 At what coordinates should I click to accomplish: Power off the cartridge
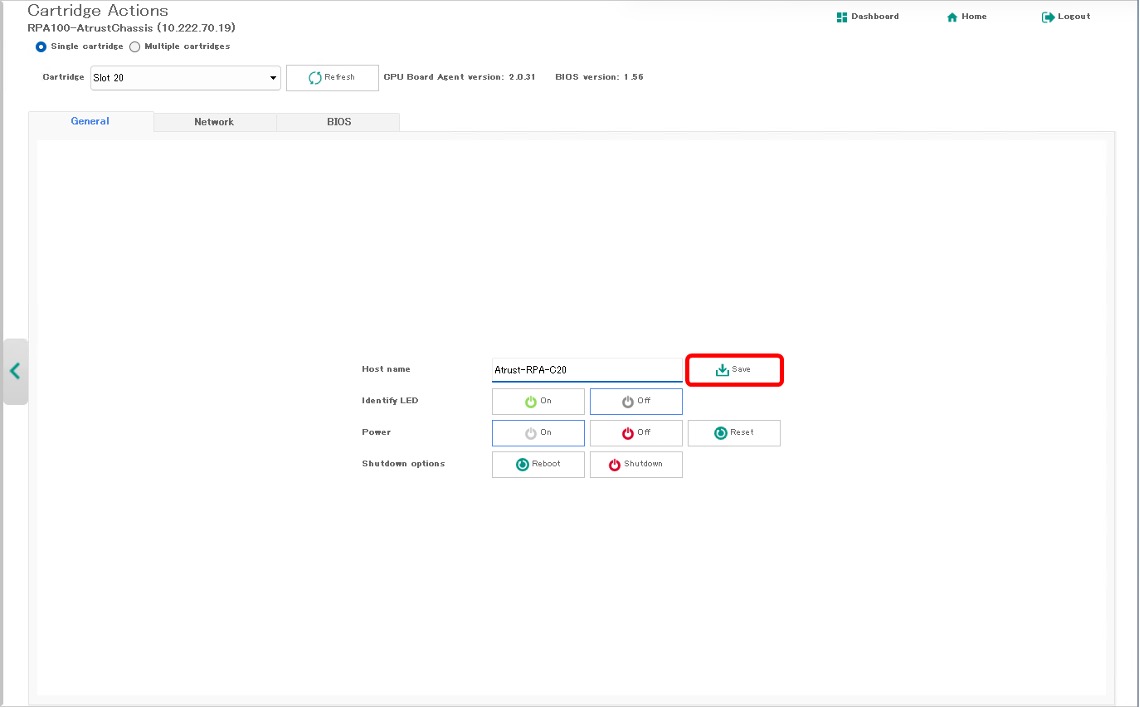(x=636, y=433)
